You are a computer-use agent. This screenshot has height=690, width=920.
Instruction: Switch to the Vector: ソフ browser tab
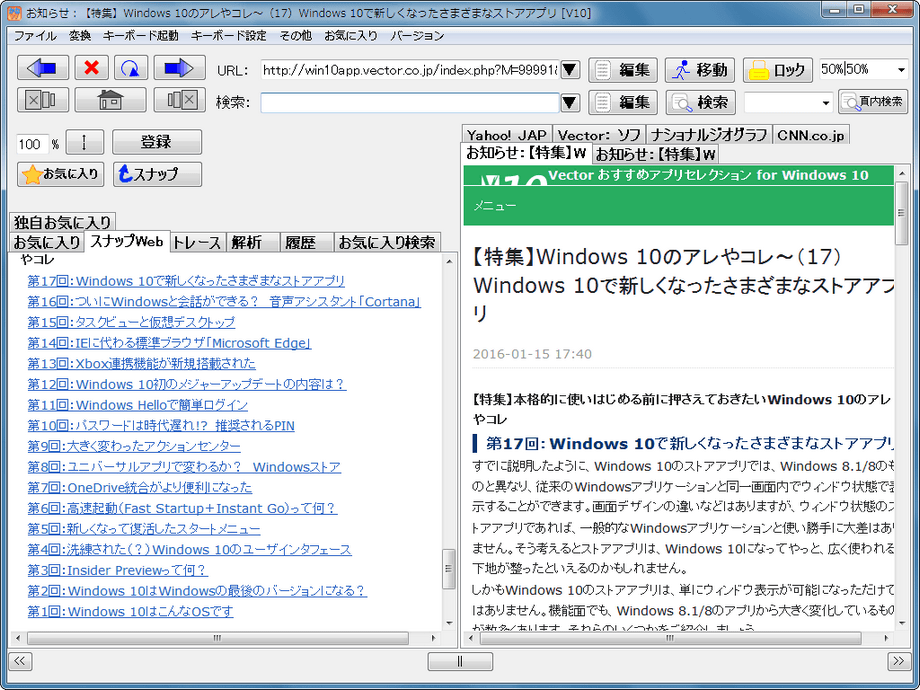pyautogui.click(x=599, y=135)
